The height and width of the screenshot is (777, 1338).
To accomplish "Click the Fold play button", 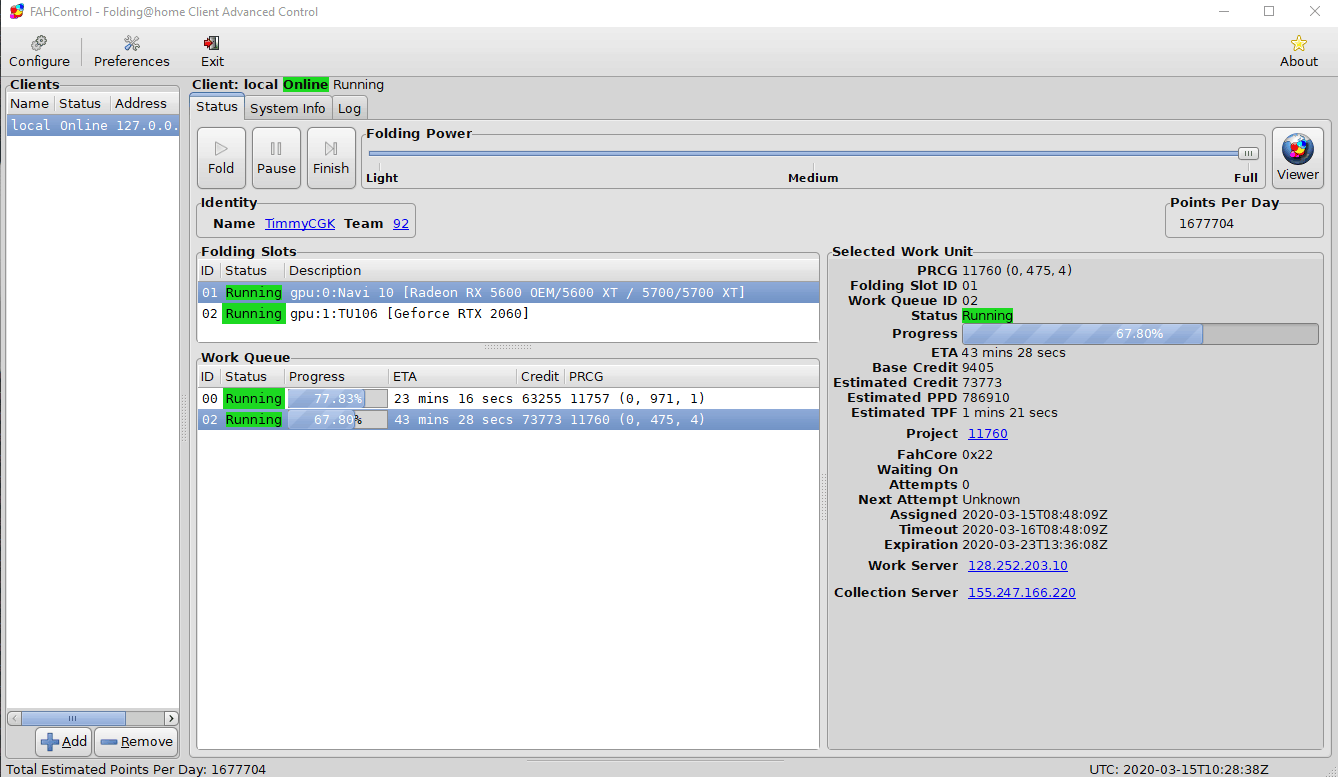I will click(221, 158).
